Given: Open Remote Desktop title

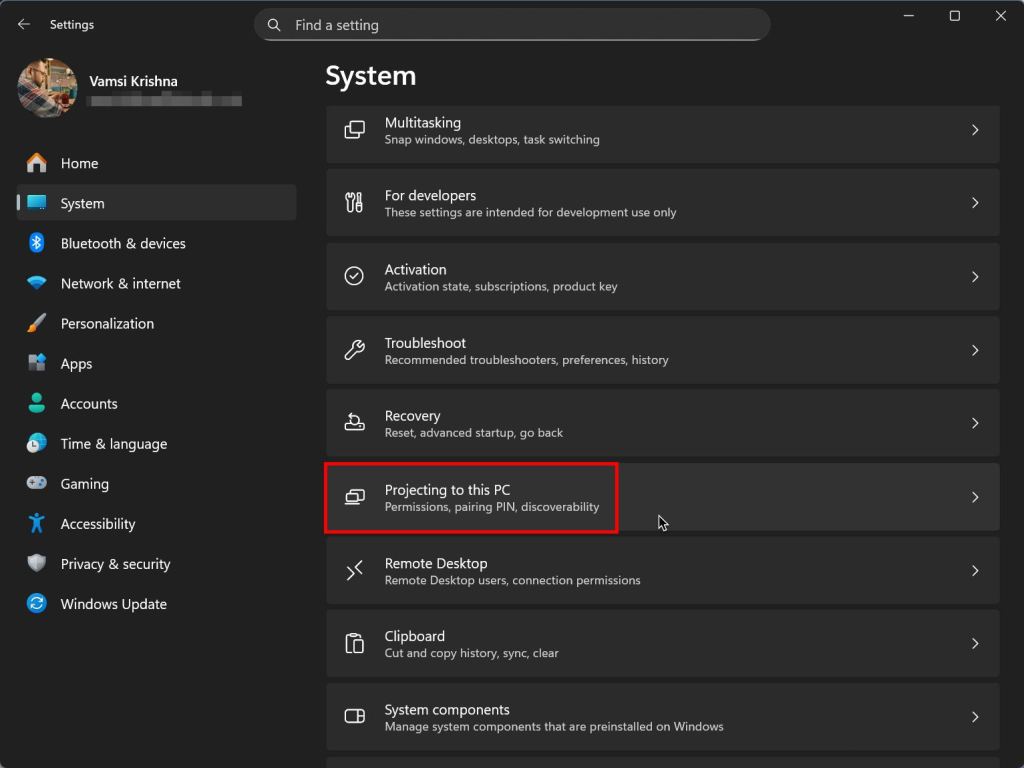Looking at the screenshot, I should click(436, 563).
